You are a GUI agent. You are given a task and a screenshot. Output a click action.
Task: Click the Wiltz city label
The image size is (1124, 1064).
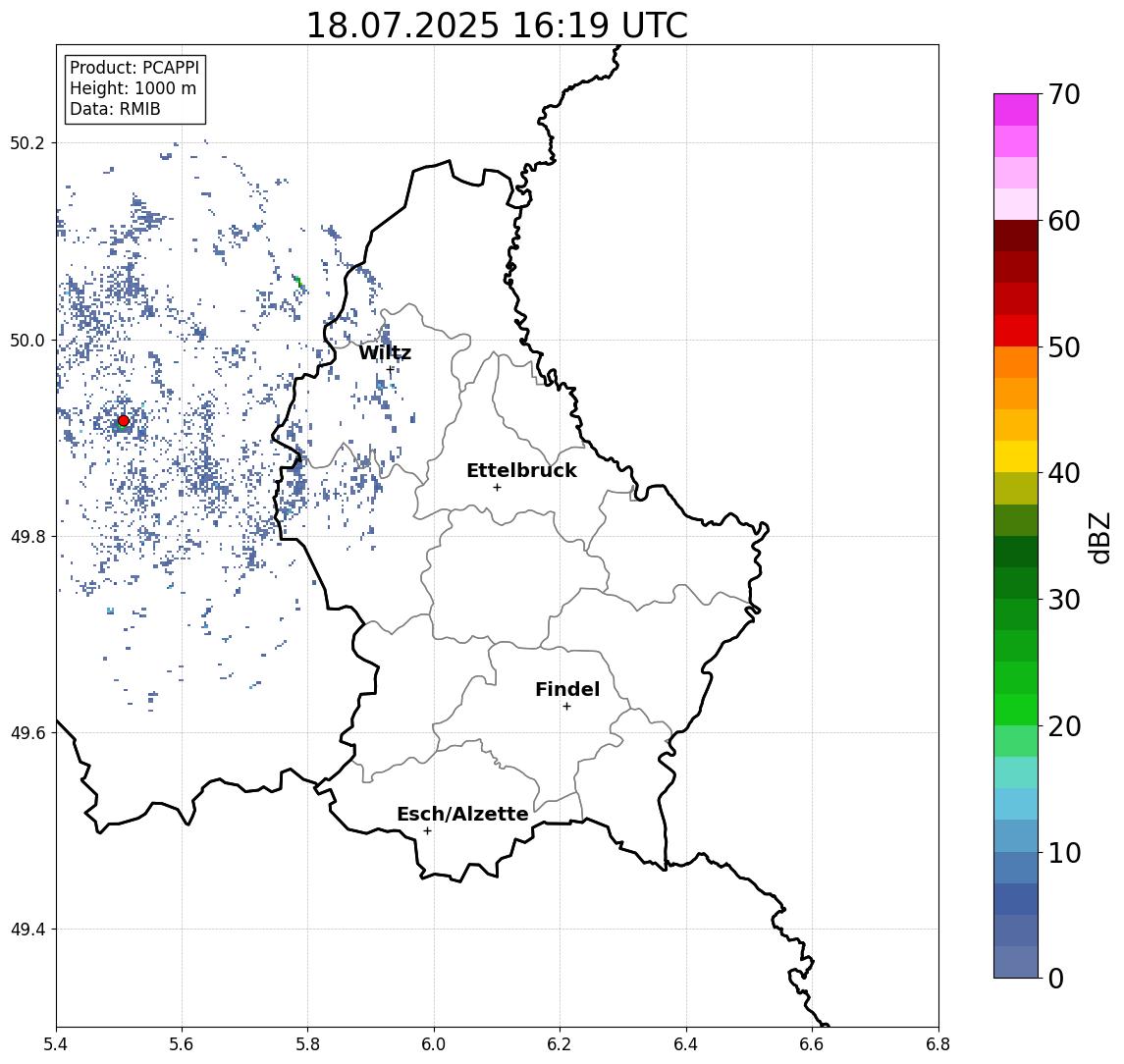point(385,352)
